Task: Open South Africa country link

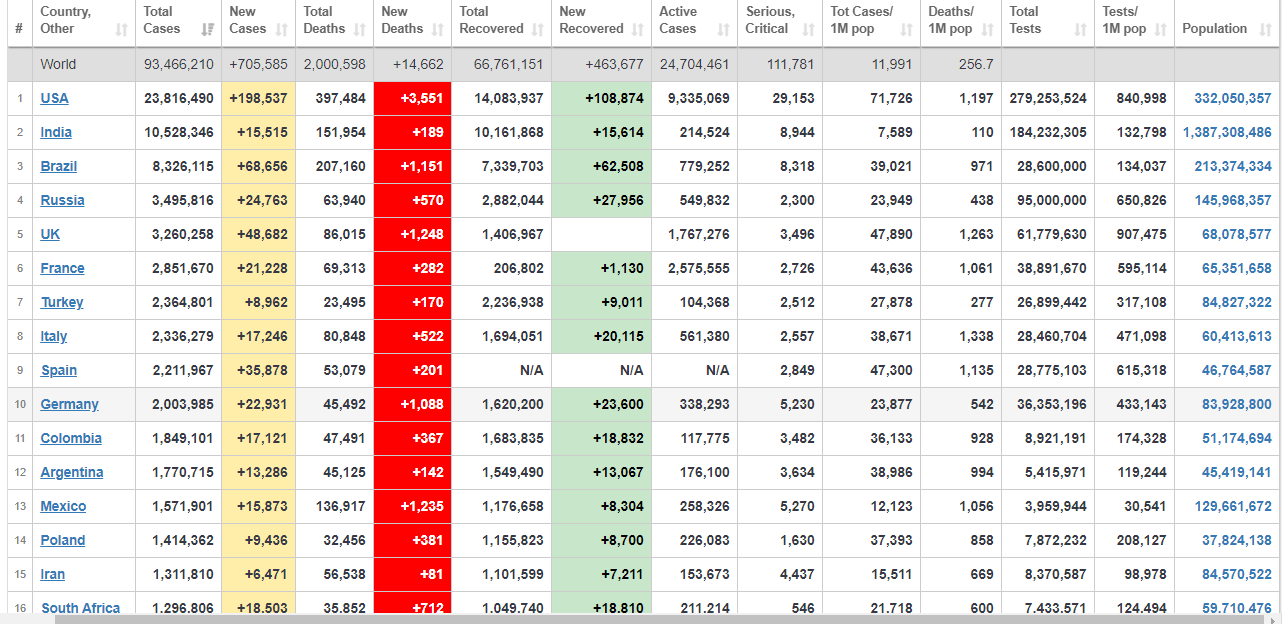Action: point(81,607)
